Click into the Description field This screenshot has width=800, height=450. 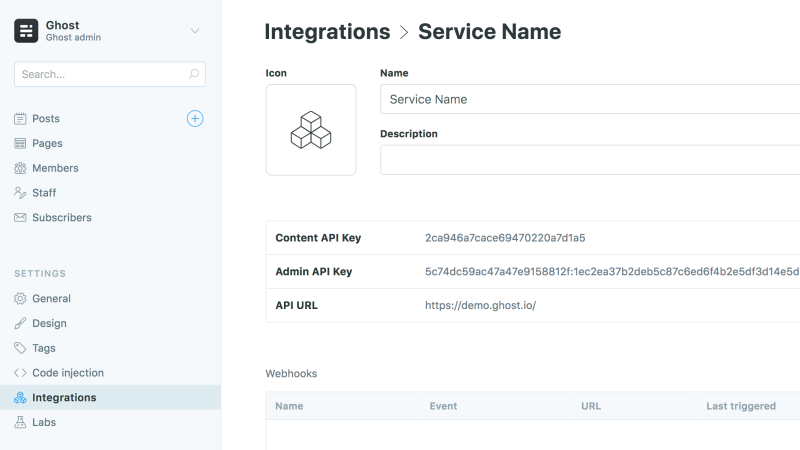click(590, 160)
